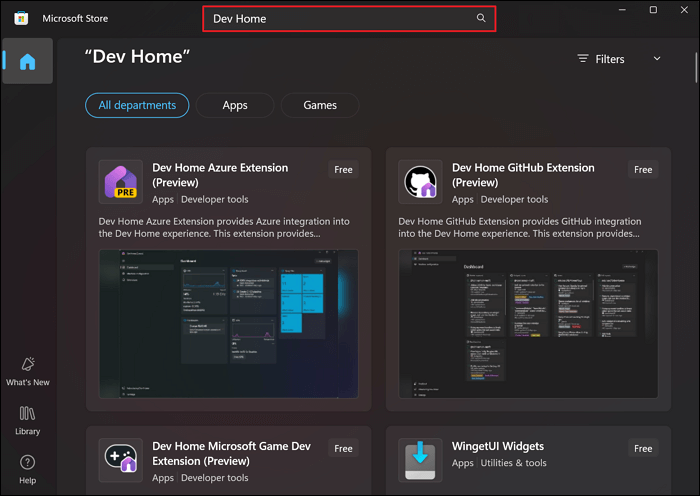
Task: Click Free button for GitHub Extension
Action: (x=643, y=170)
